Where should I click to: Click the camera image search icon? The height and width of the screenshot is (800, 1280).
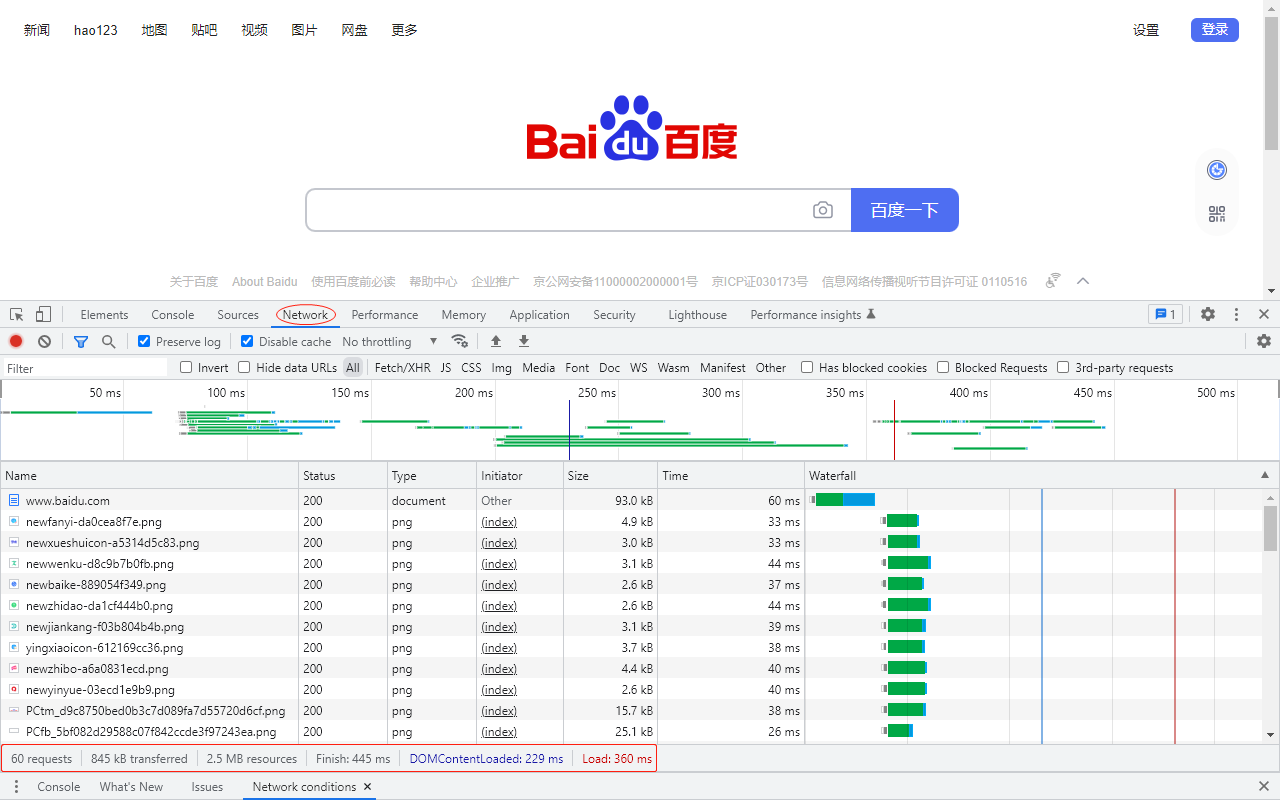823,210
